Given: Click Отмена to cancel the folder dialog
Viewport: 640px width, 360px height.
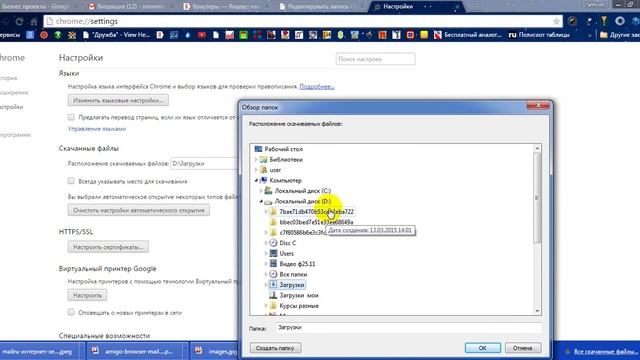Looking at the screenshot, I should click(523, 348).
